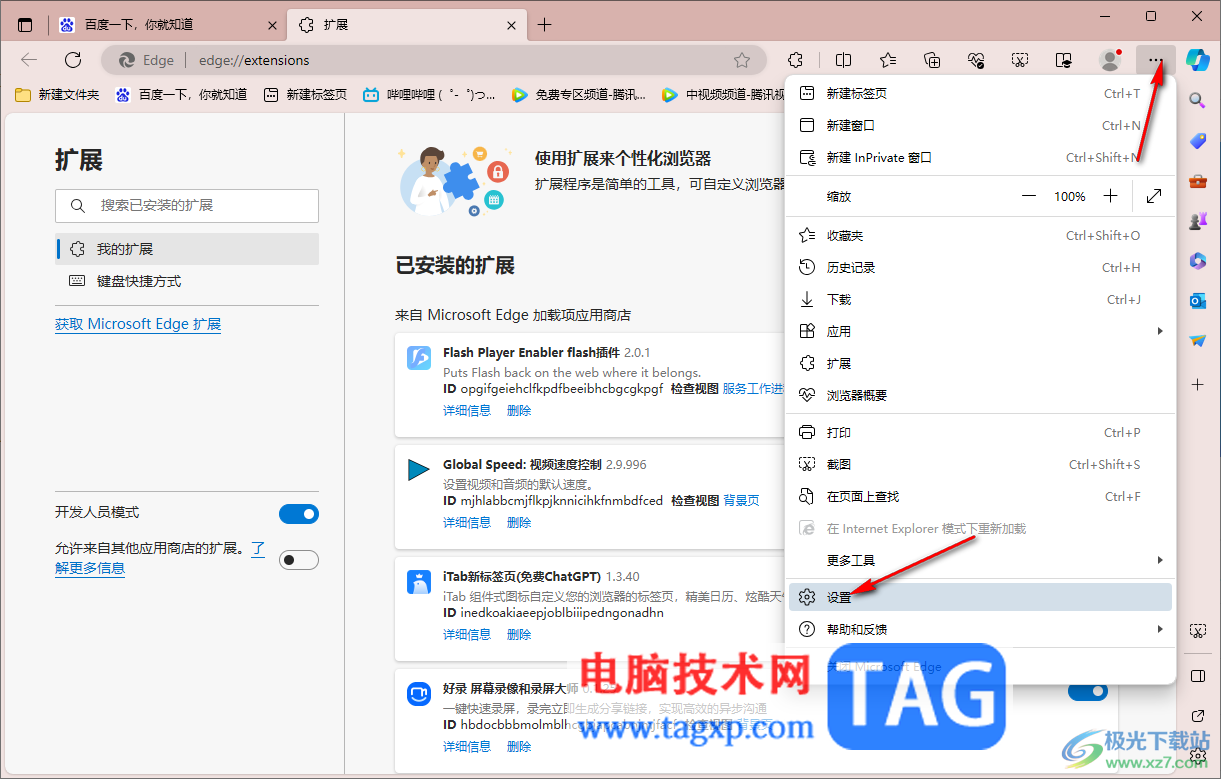Open the Learning toolkit toolbar icon
Screen dimensions: 1221x779
[x=1065, y=60]
